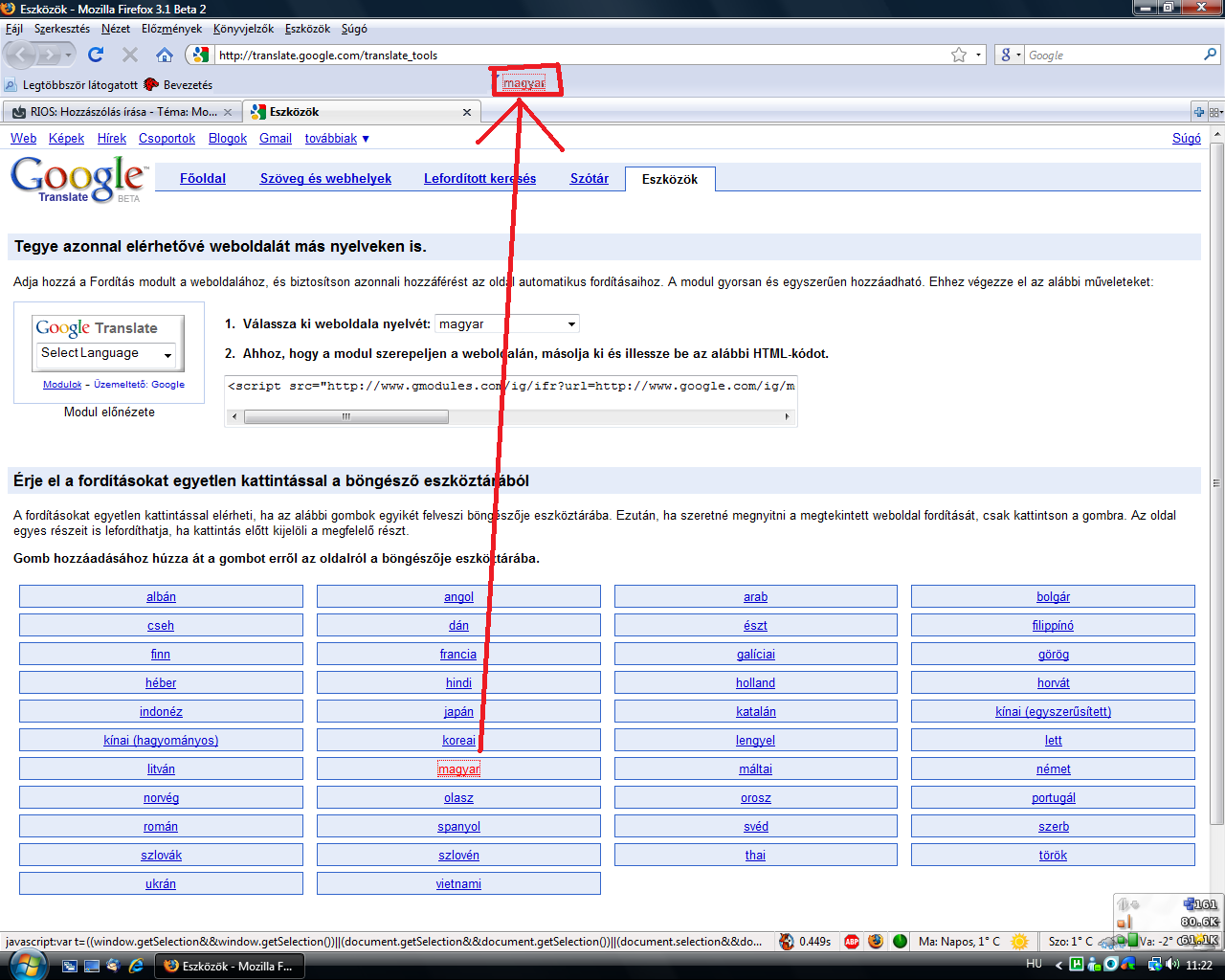
Task: Run the search with the magnifier icon
Action: pos(1211,55)
